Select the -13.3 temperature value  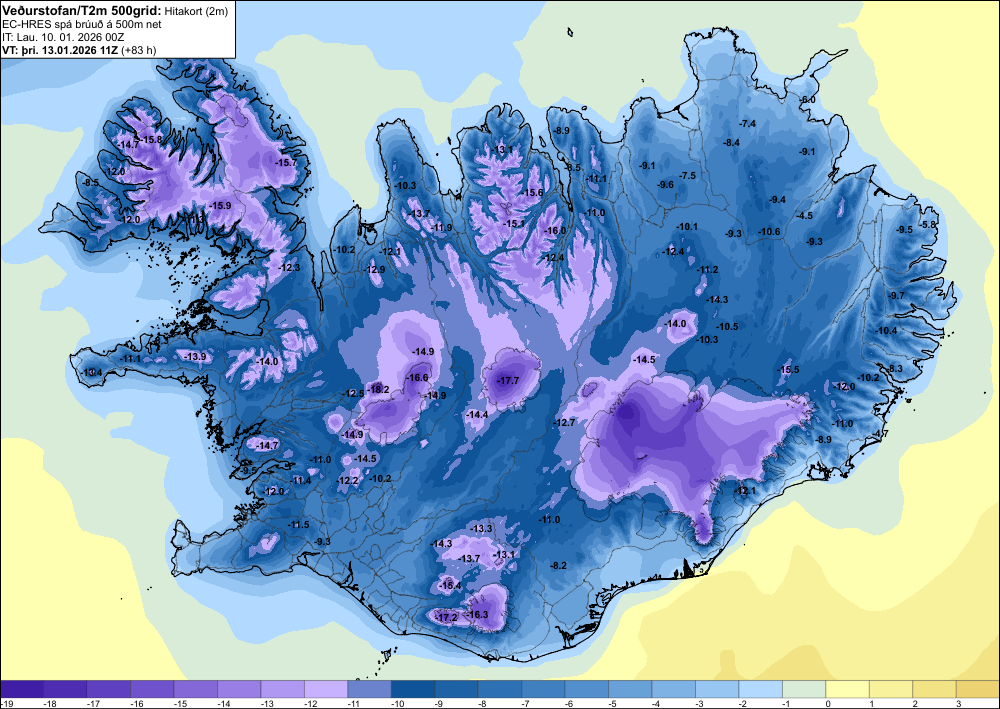(x=482, y=528)
